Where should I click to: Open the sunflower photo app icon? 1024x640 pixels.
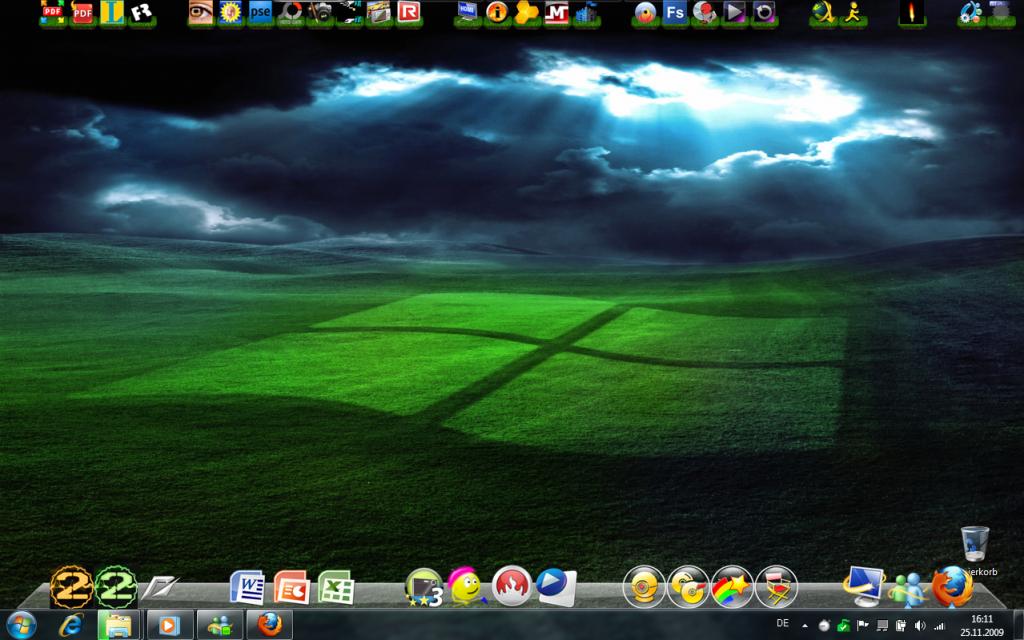tap(230, 12)
